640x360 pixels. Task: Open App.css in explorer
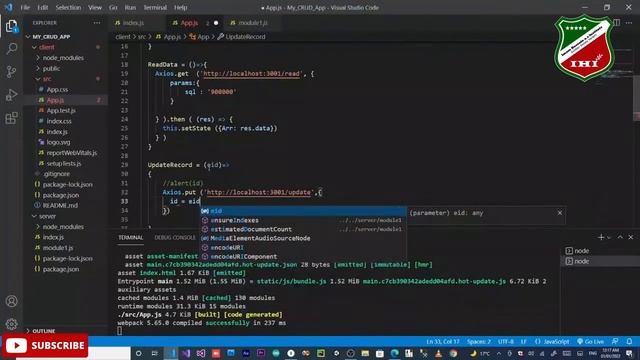point(57,89)
